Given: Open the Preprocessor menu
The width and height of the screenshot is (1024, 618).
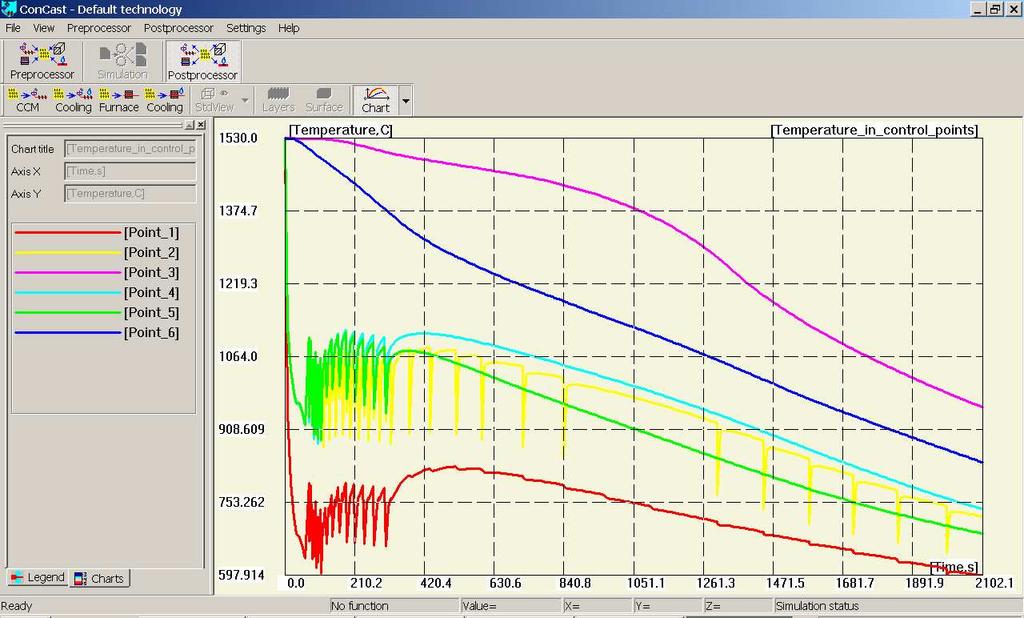Looking at the screenshot, I should (x=99, y=28).
